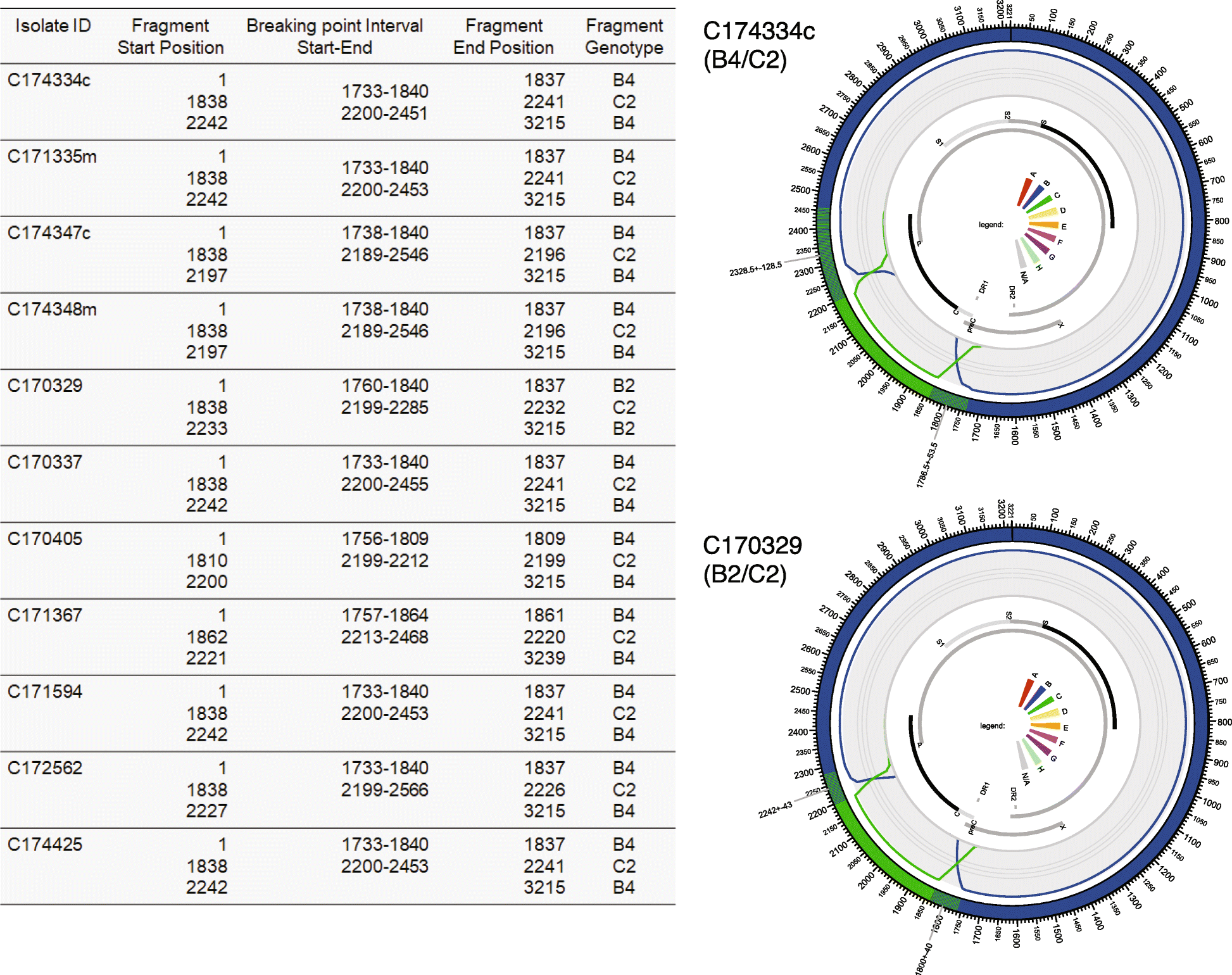
Task: Click the start position value 1862
Action: [207, 637]
